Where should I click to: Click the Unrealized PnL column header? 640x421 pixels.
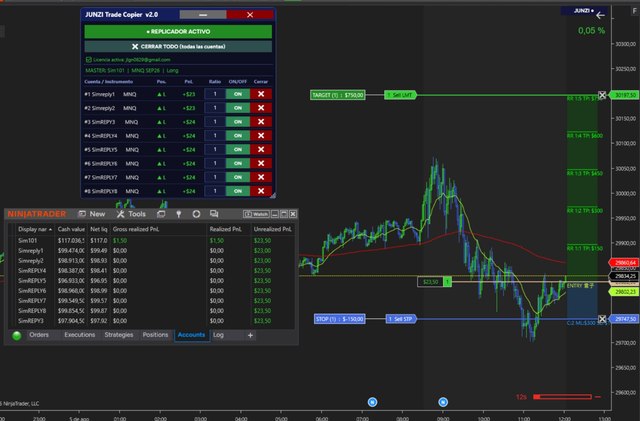(x=273, y=229)
